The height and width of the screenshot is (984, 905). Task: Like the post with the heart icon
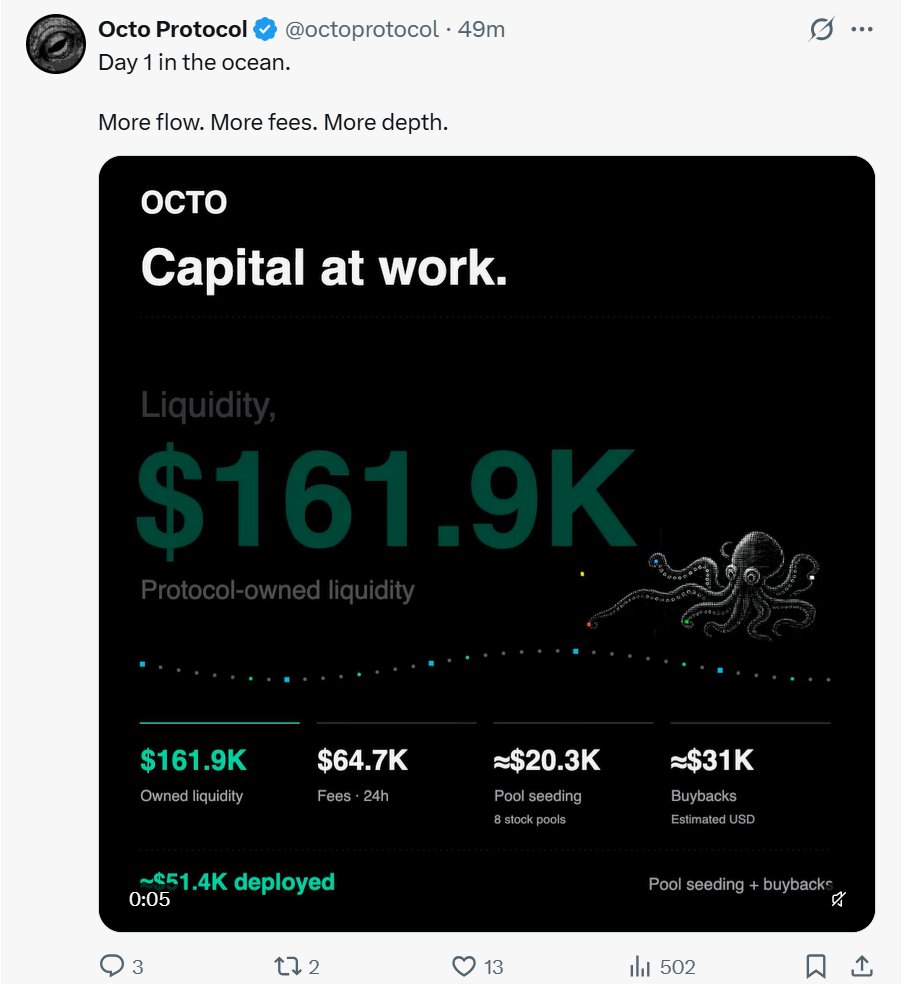464,966
